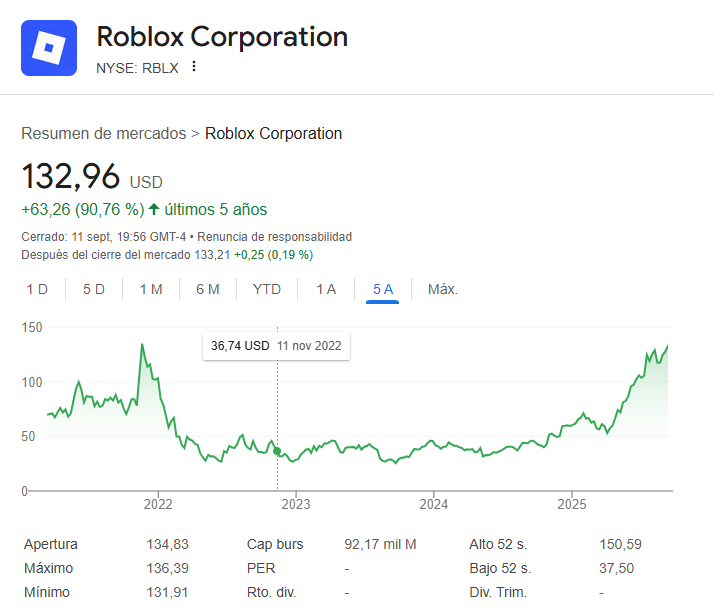Switch chart to 6 M range
The width and height of the screenshot is (714, 613).
208,289
